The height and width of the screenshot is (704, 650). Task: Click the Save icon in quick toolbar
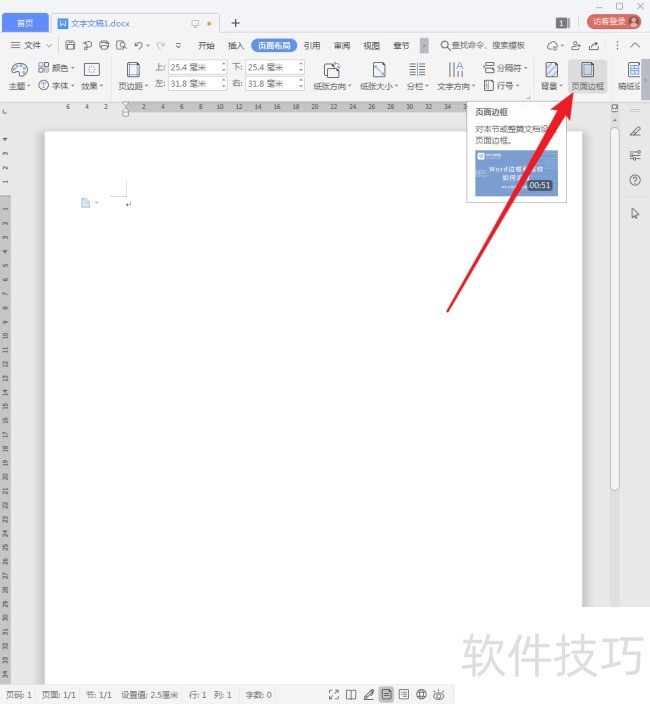(x=70, y=45)
